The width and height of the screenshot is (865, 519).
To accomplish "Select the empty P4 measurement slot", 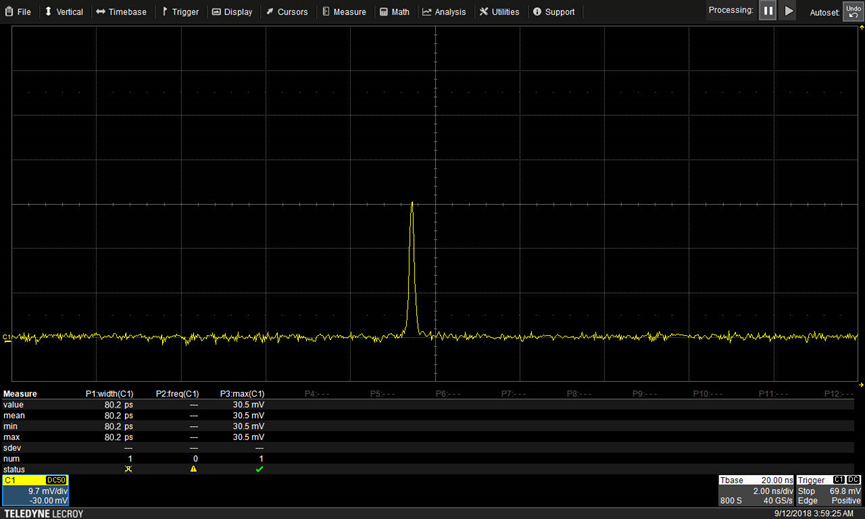I will point(317,394).
